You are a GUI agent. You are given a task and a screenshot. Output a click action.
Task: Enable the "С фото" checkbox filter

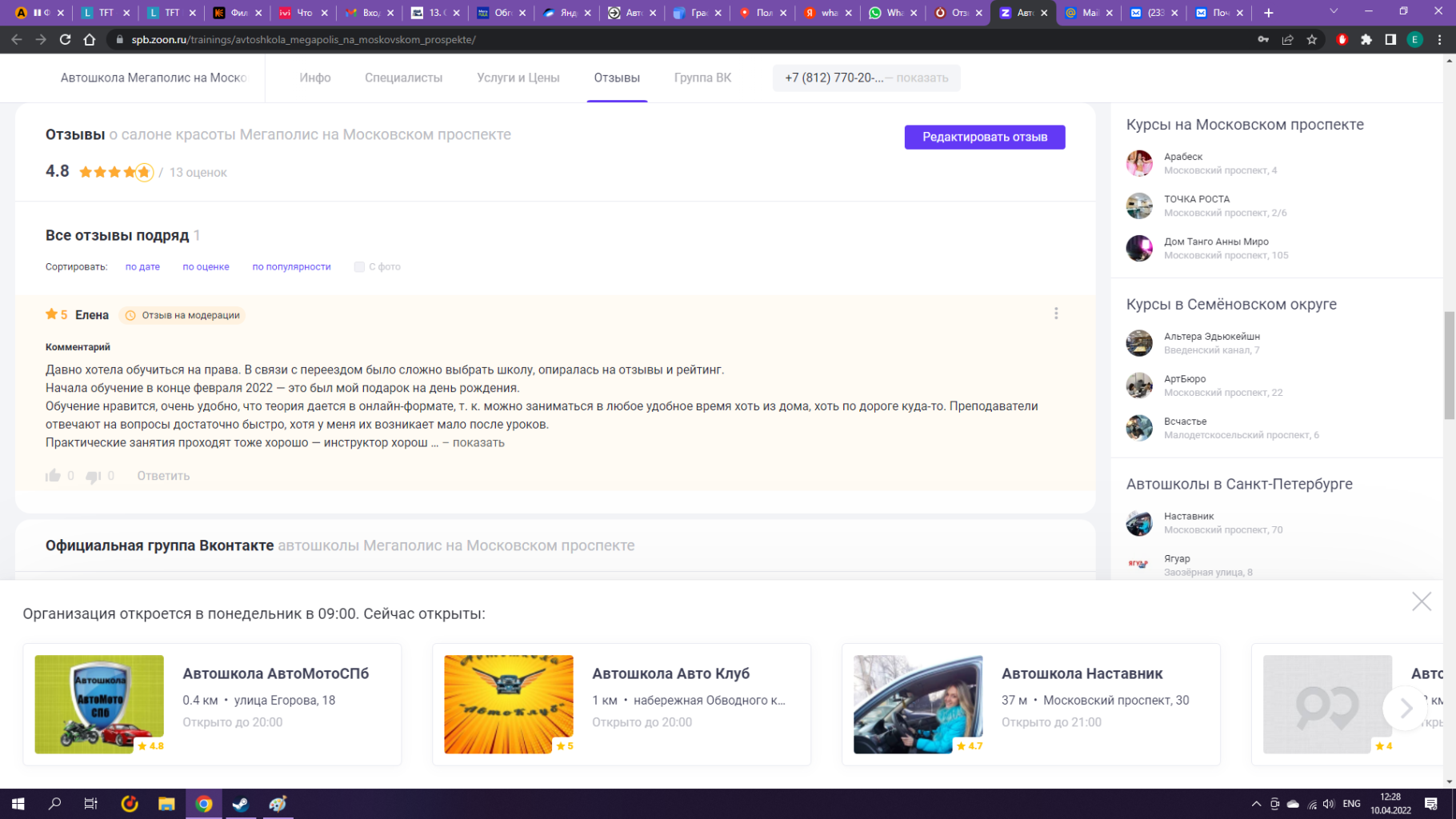[x=359, y=267]
